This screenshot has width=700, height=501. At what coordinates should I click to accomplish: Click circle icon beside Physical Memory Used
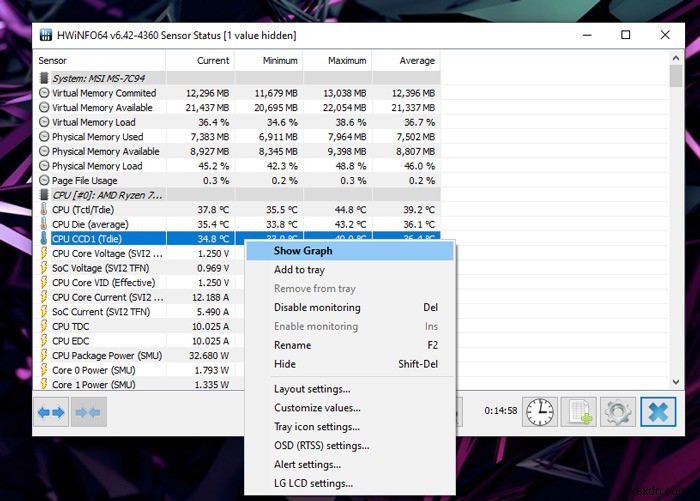[x=44, y=137]
